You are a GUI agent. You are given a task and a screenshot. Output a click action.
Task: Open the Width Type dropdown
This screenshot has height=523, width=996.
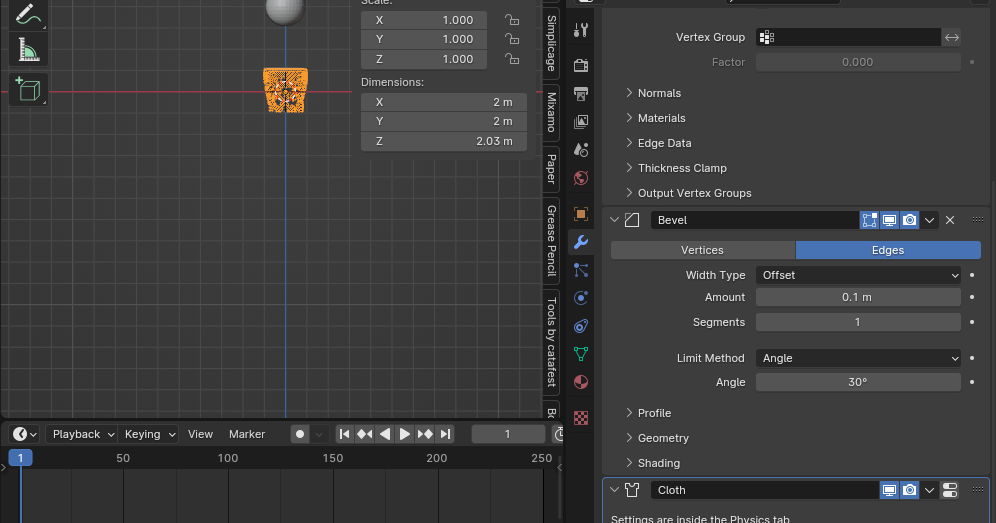[x=858, y=275]
